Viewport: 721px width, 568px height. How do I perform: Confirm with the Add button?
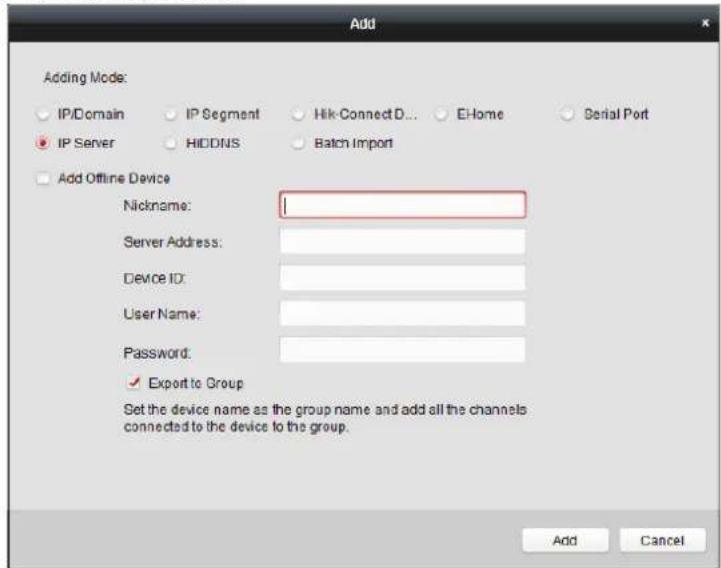tap(565, 540)
